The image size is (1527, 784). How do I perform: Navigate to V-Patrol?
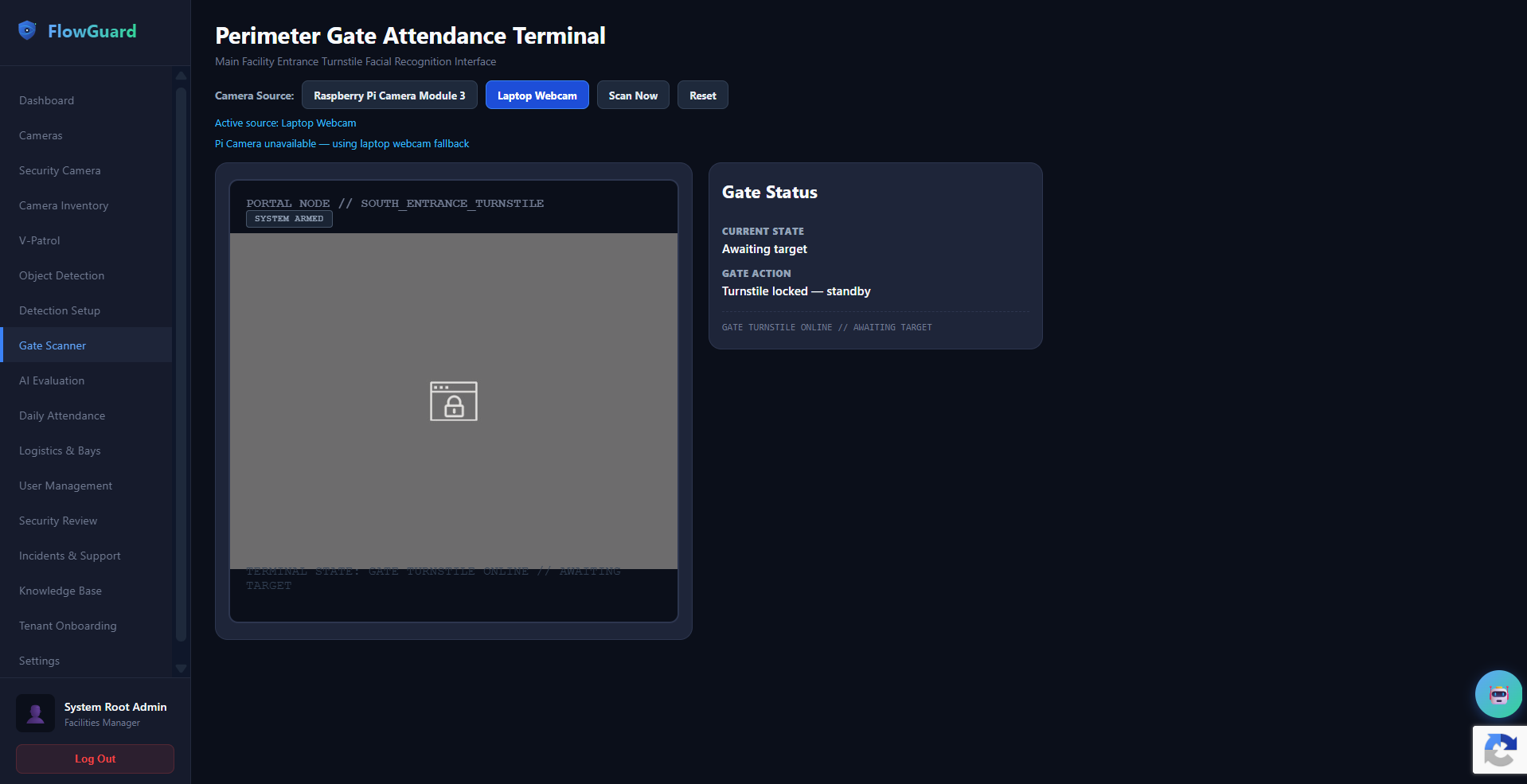point(86,240)
